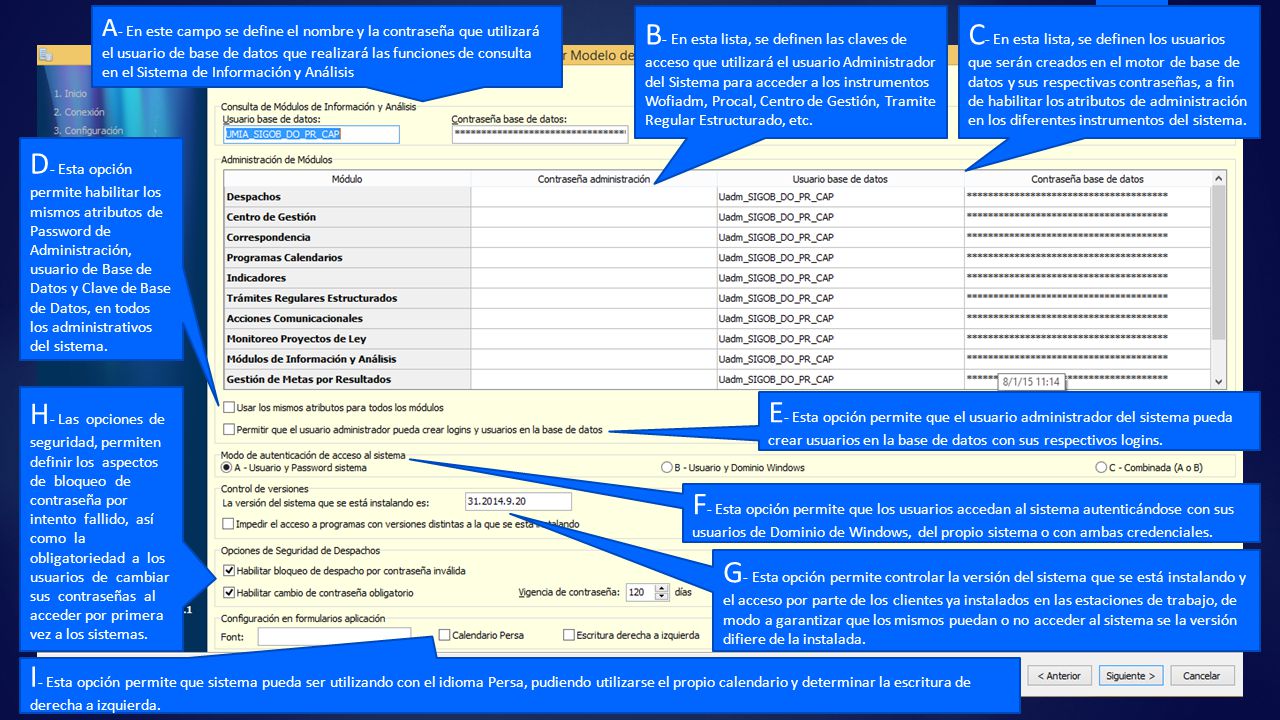The height and width of the screenshot is (720, 1280).
Task: Click the database user cell in the Despachos row
Action: coord(841,197)
